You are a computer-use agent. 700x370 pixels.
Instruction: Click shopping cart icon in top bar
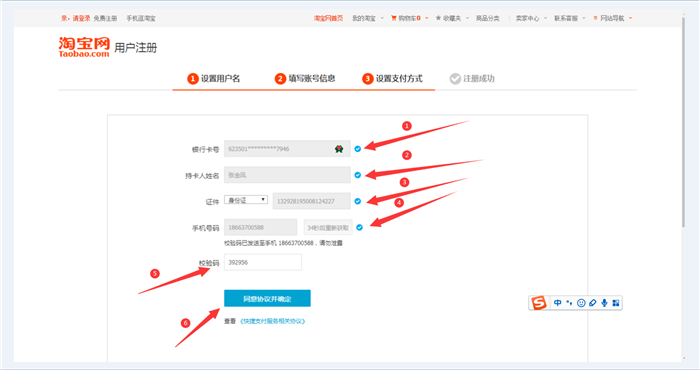pos(393,18)
